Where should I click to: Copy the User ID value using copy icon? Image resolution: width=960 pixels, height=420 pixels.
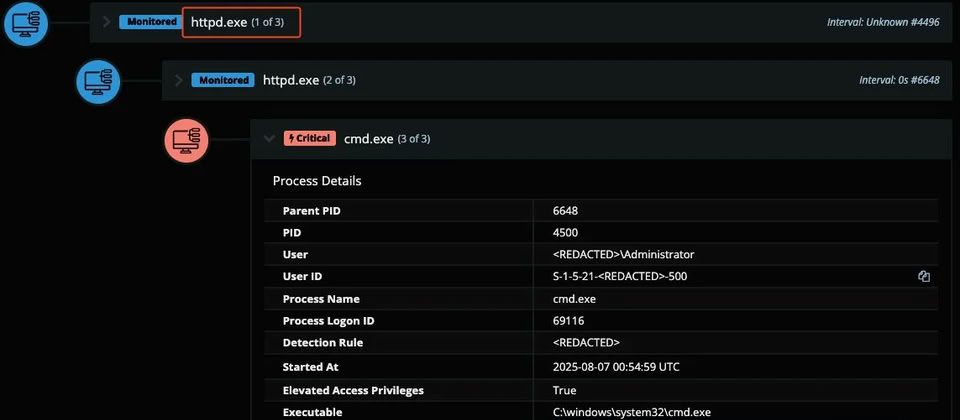pos(924,277)
